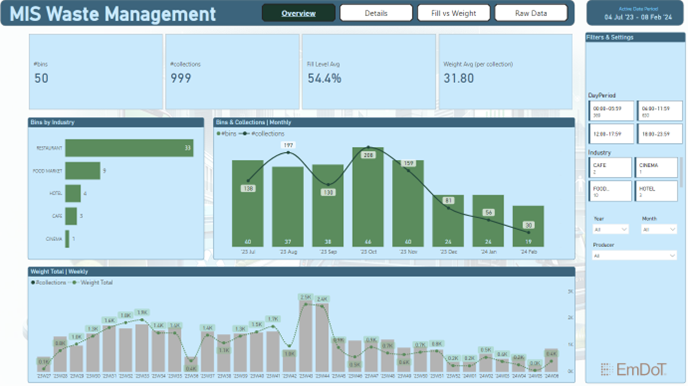Expand the Month dropdown
The width and height of the screenshot is (688, 386).
[659, 229]
